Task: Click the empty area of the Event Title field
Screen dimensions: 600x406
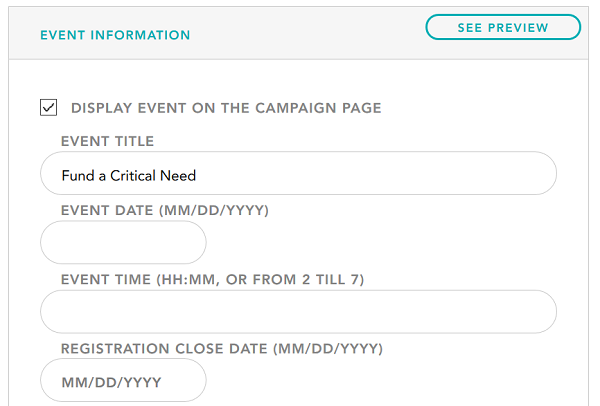Action: pos(375,173)
